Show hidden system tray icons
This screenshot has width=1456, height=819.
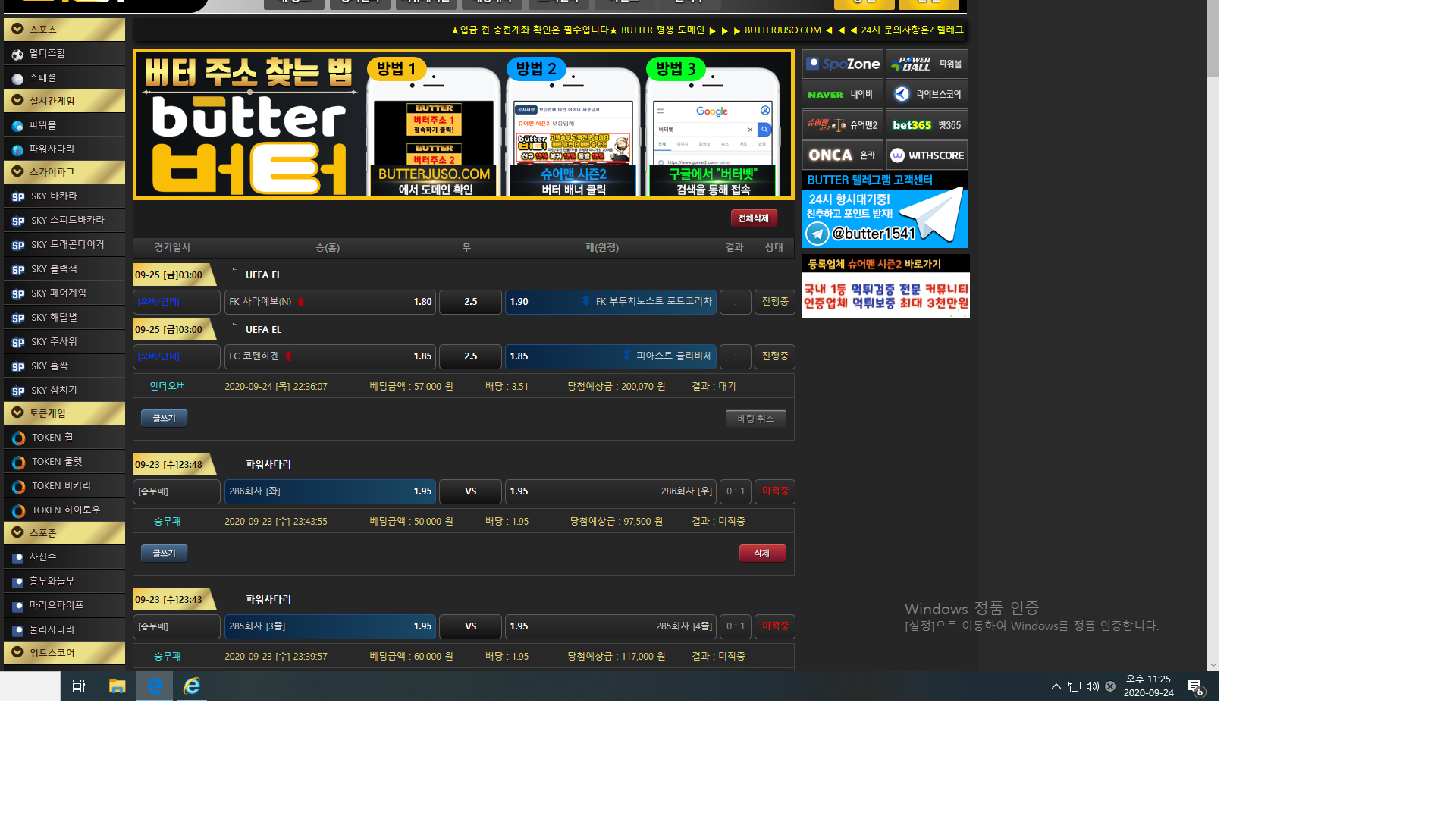pyautogui.click(x=1056, y=686)
